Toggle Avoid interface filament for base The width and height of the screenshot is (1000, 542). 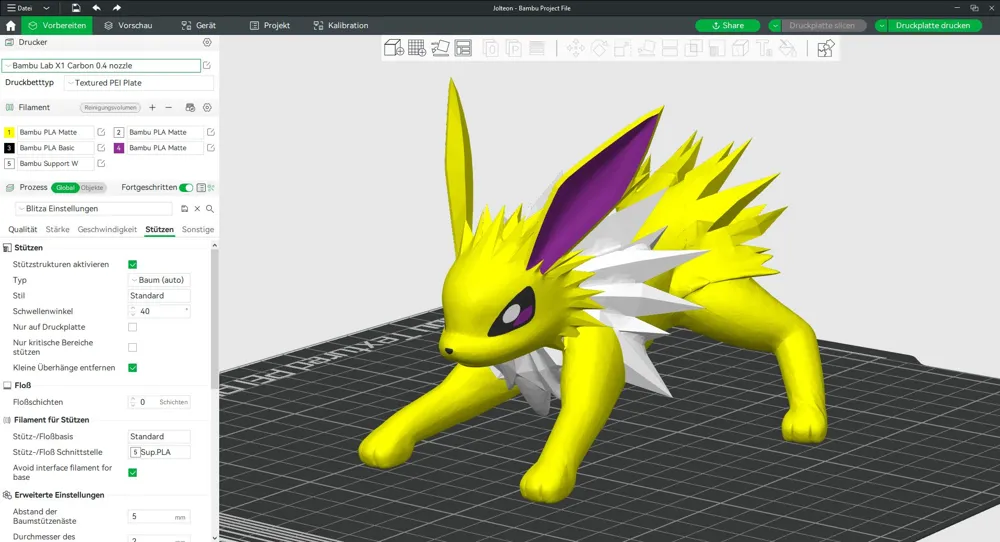(x=133, y=472)
